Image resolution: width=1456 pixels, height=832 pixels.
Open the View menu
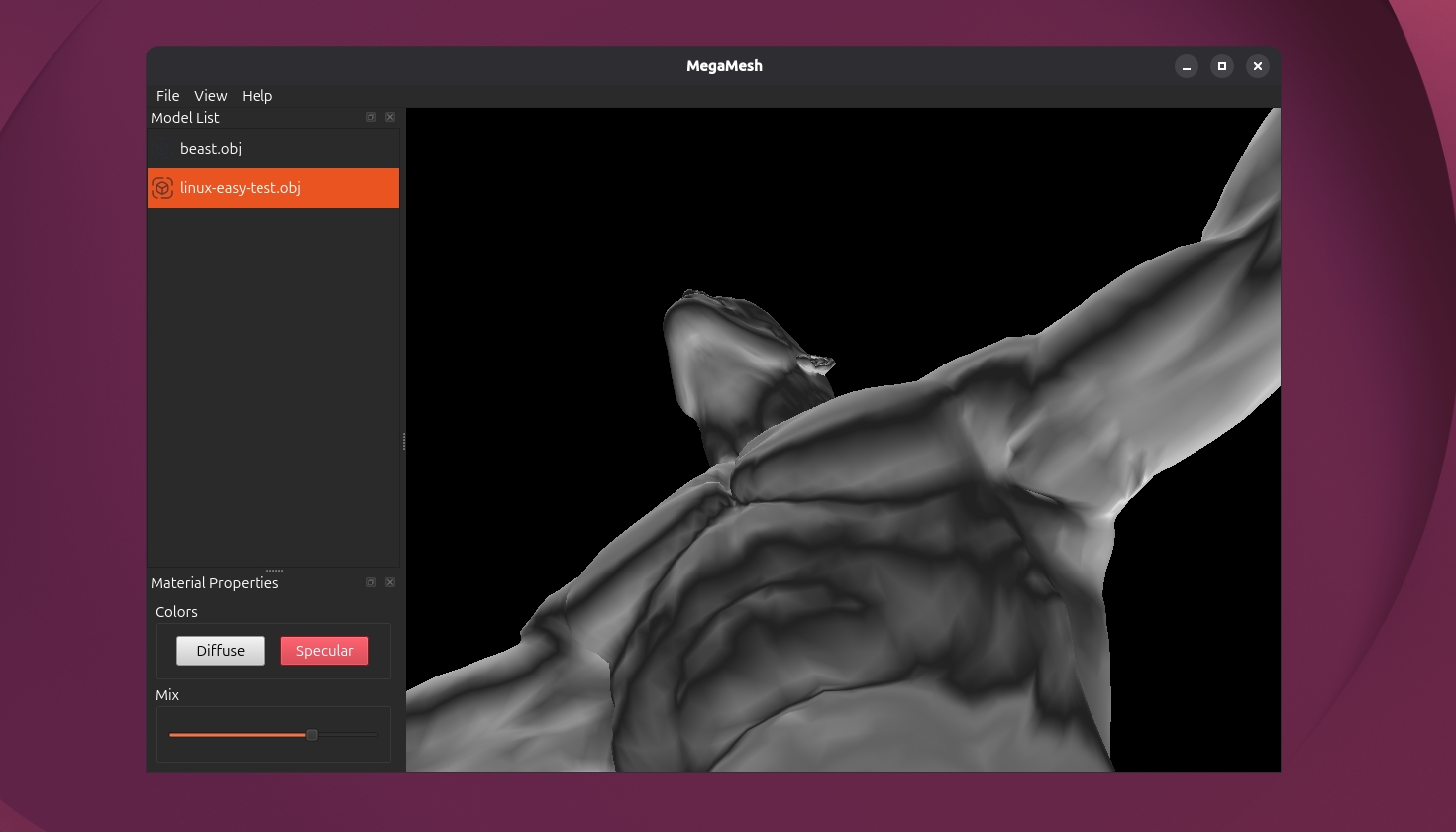coord(211,96)
